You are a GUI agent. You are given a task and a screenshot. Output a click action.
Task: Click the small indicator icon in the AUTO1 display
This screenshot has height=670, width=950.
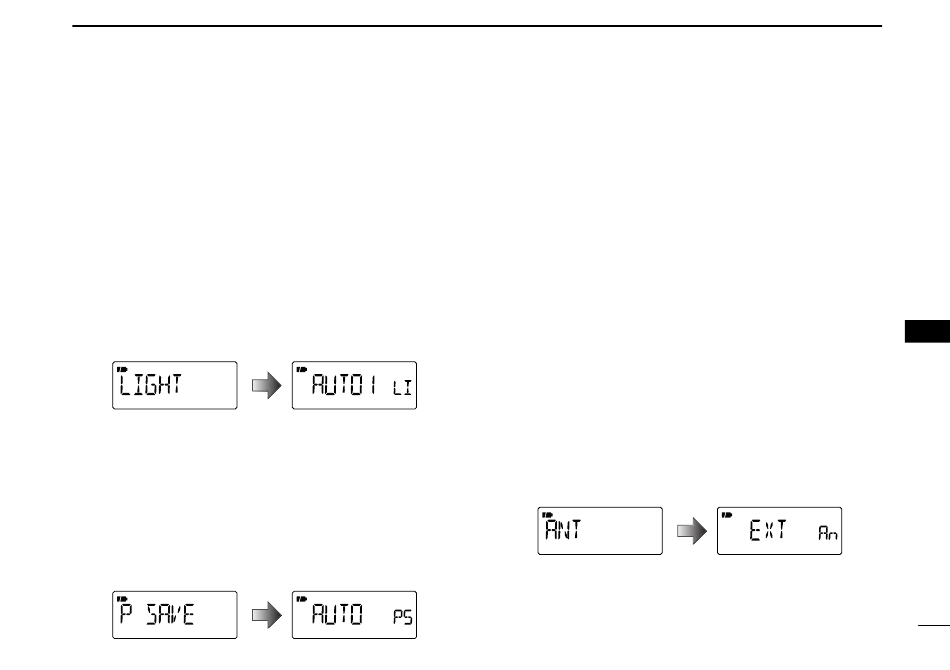(302, 369)
